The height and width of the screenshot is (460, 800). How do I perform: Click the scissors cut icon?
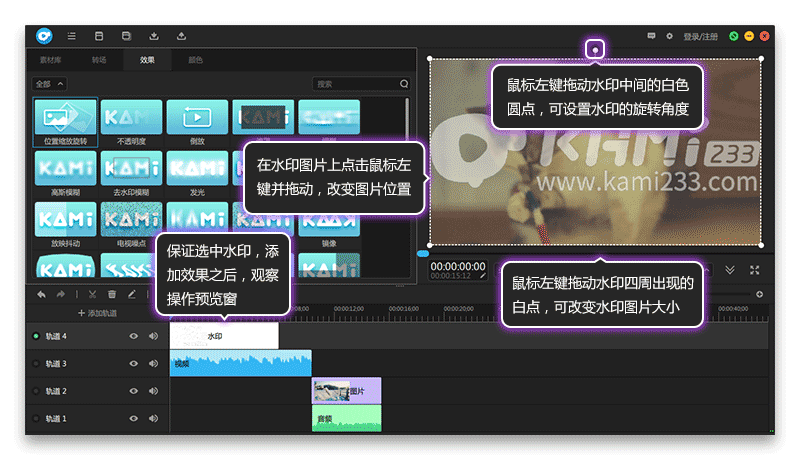92,294
